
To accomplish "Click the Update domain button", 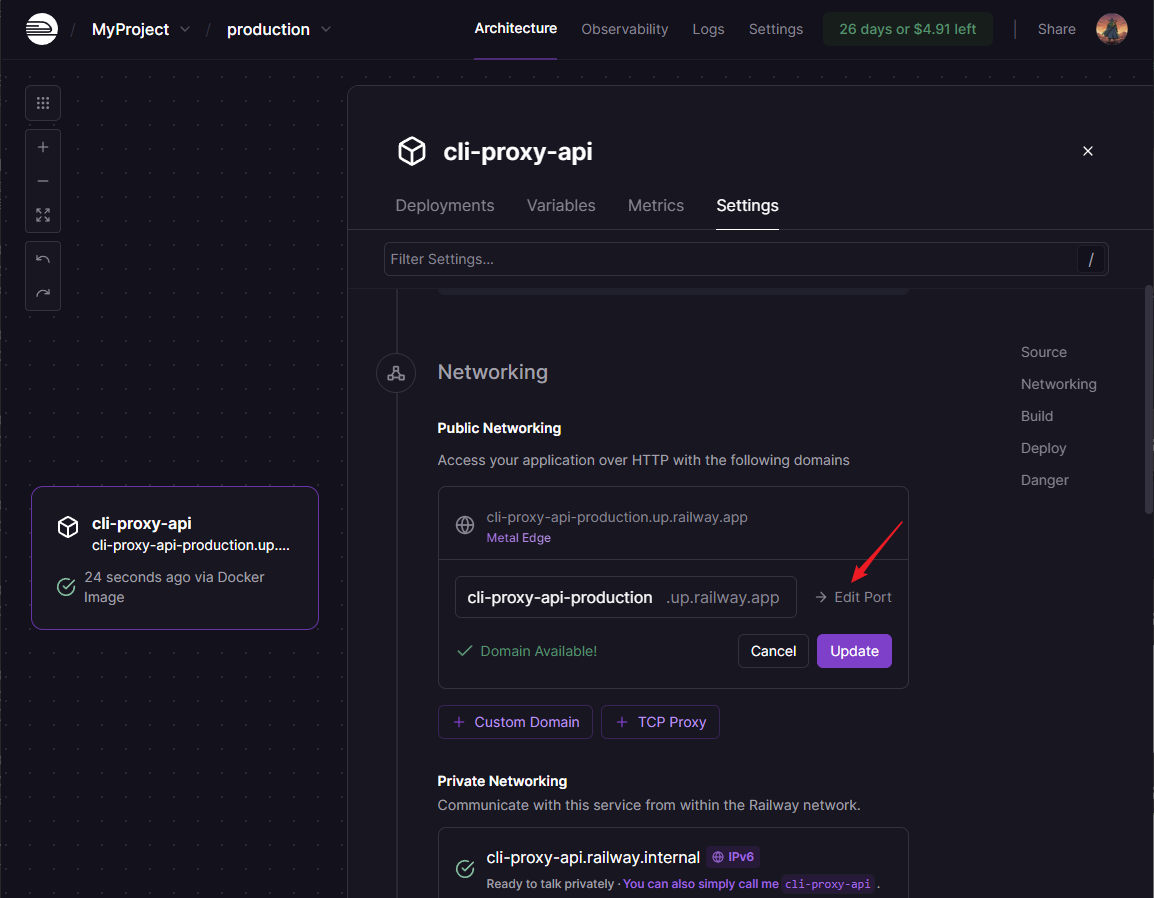I will click(854, 651).
